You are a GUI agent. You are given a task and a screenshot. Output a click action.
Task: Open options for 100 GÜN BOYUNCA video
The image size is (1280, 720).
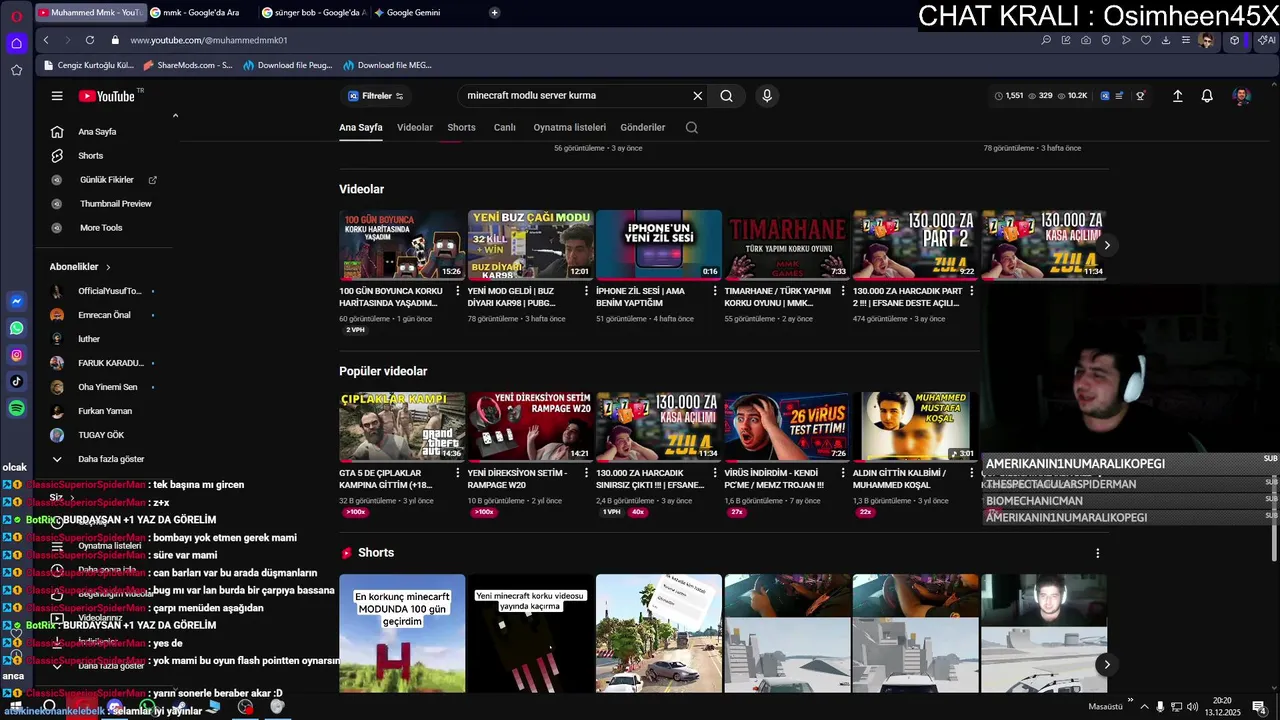(458, 291)
